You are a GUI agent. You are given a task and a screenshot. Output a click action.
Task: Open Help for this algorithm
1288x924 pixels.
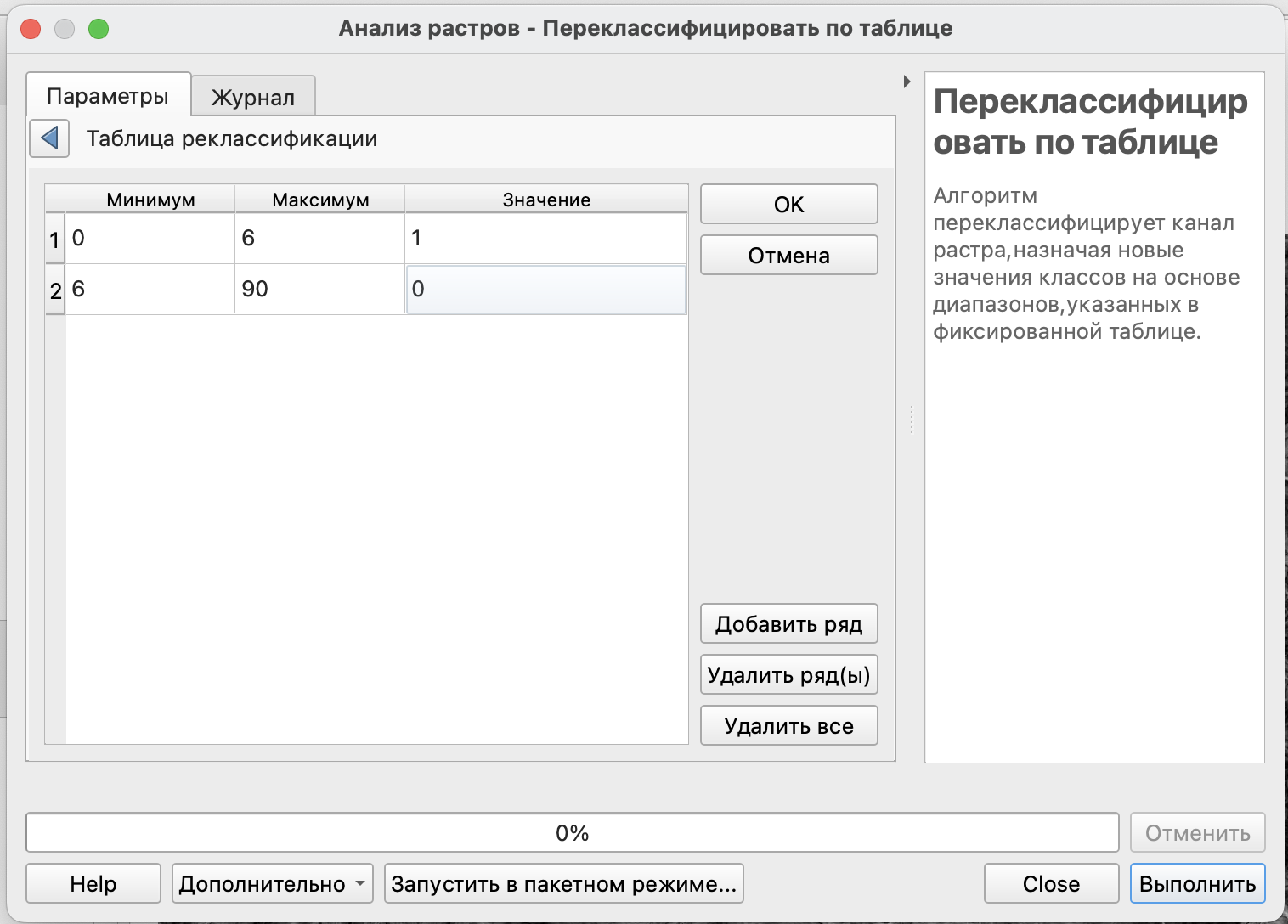(93, 884)
